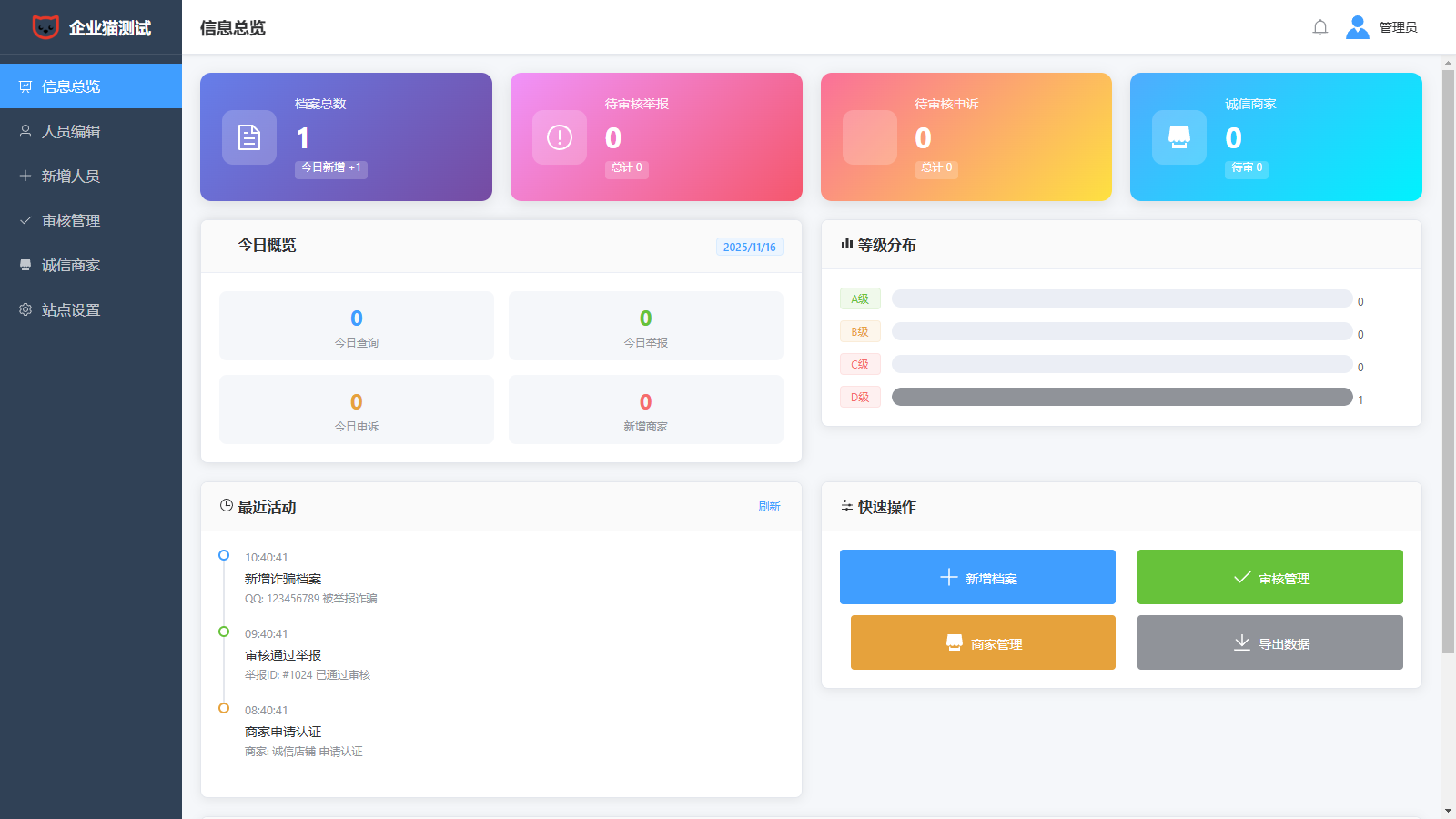Click the 刷新 link in 最近活动
The image size is (1456, 819).
click(x=769, y=507)
